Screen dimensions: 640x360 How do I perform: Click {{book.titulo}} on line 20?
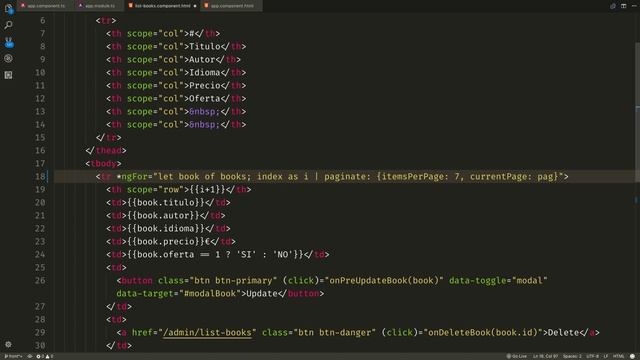click(x=166, y=202)
